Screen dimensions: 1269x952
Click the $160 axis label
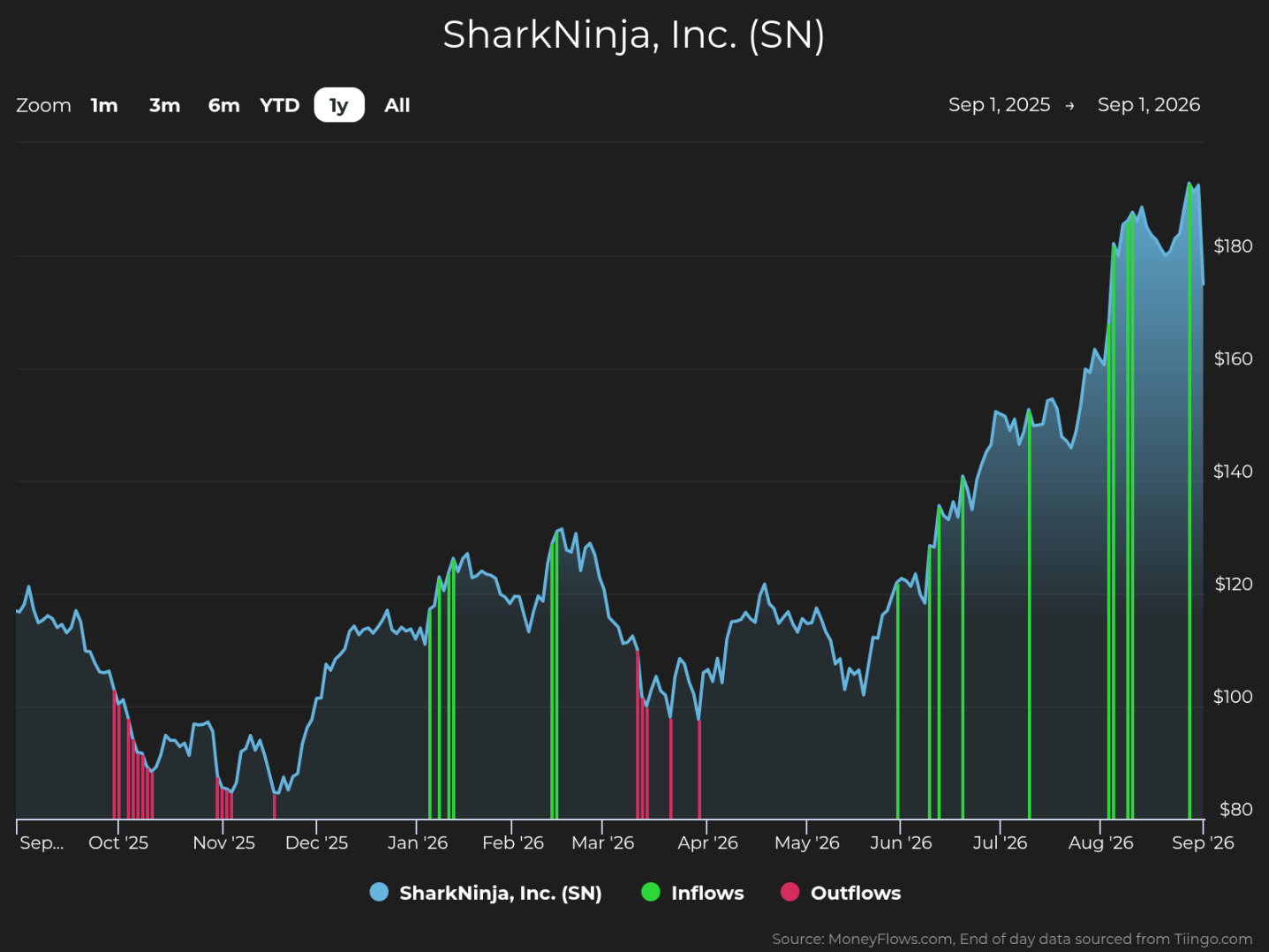(1233, 359)
